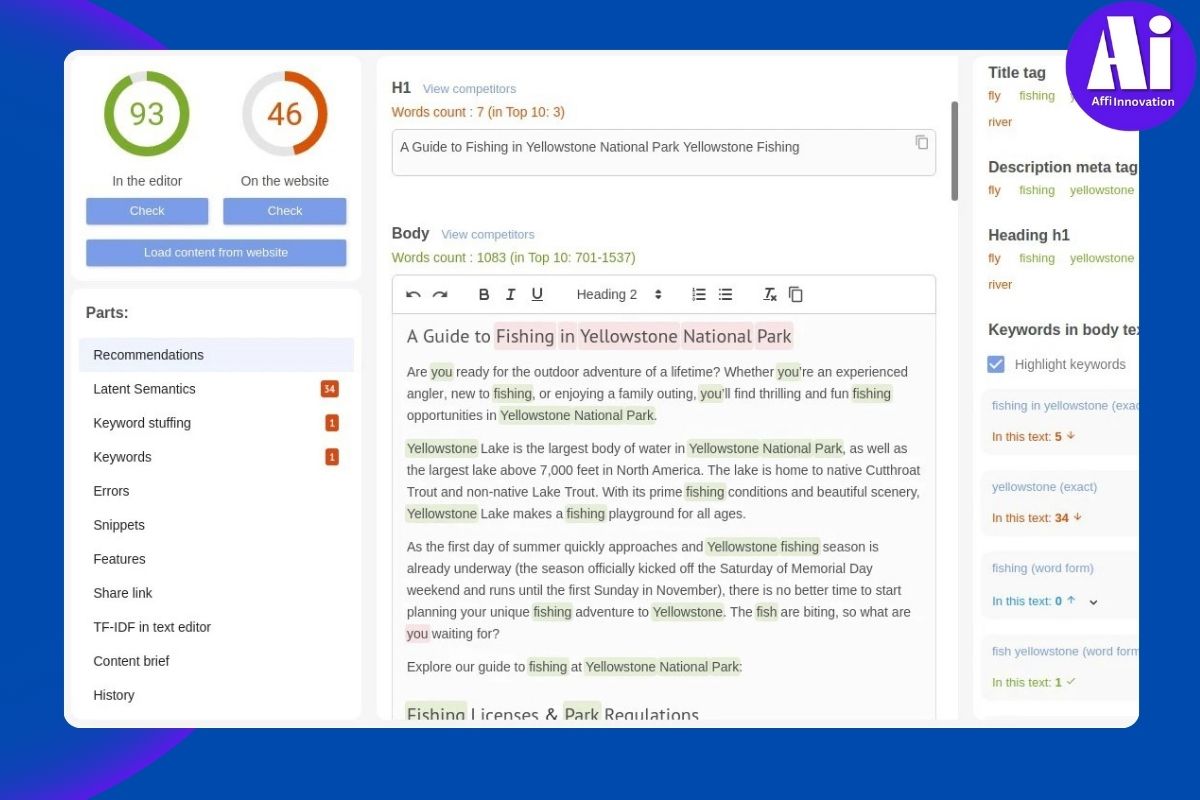Click Load content from website button

click(216, 252)
